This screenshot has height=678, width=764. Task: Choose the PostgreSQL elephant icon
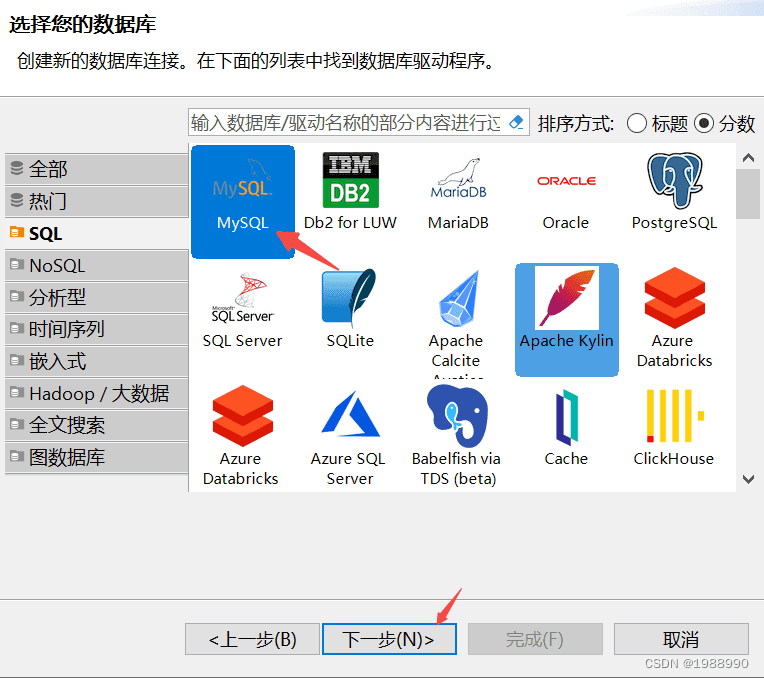pyautogui.click(x=675, y=180)
